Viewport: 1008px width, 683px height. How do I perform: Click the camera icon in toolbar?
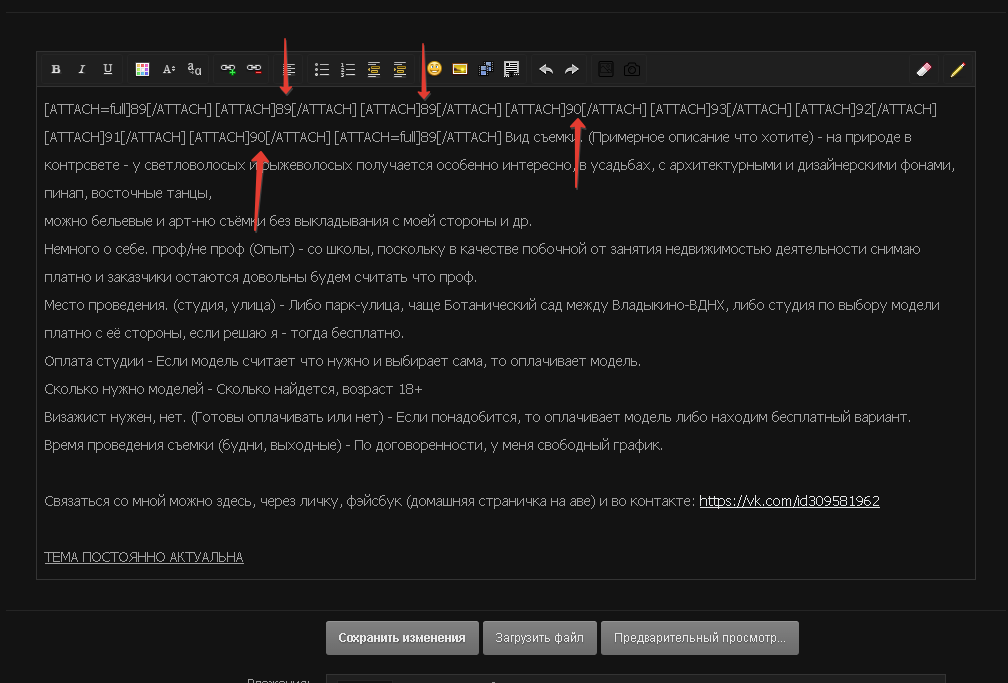pyautogui.click(x=632, y=69)
